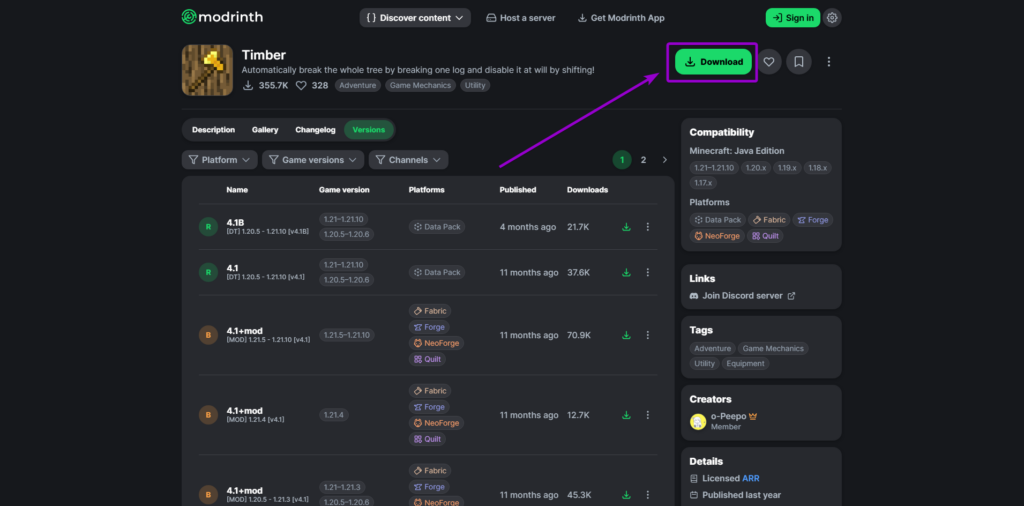This screenshot has height=506, width=1024.
Task: Download the 4.1+mod 1.21.4 version via arrow icon
Action: click(x=626, y=415)
